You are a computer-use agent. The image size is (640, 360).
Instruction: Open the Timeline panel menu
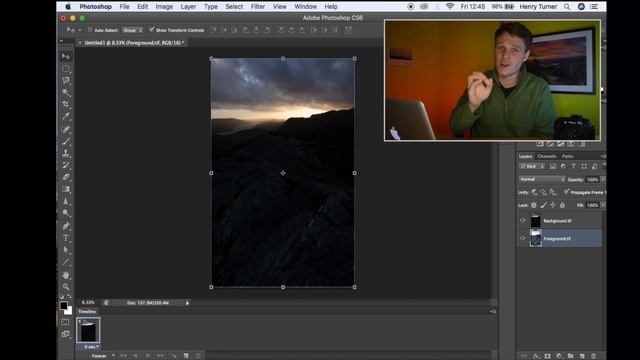(493, 311)
